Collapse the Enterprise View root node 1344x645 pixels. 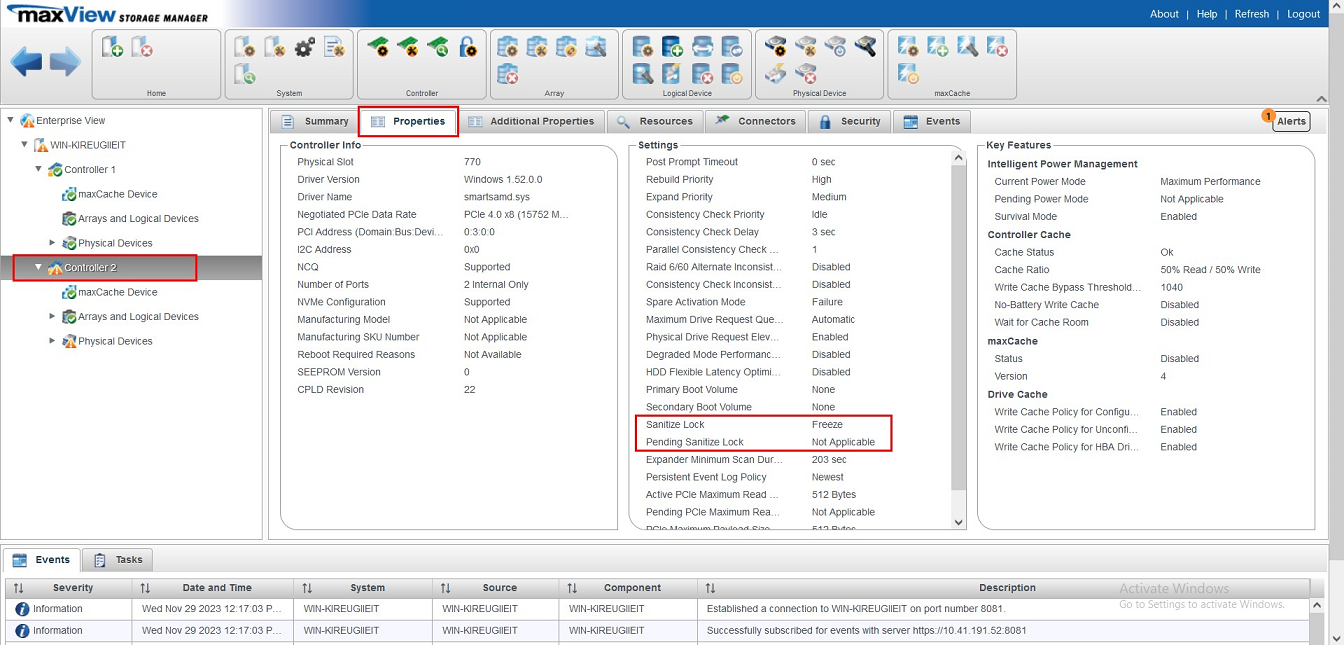pos(11,120)
